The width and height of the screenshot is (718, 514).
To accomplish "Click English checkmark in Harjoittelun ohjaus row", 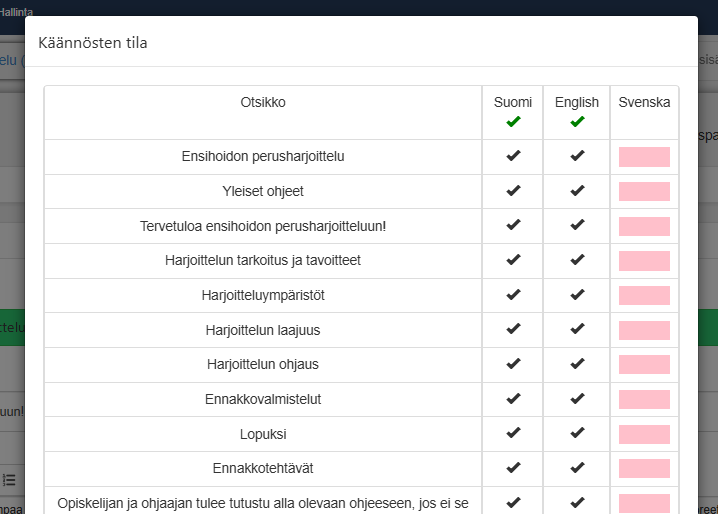I will (x=577, y=364).
